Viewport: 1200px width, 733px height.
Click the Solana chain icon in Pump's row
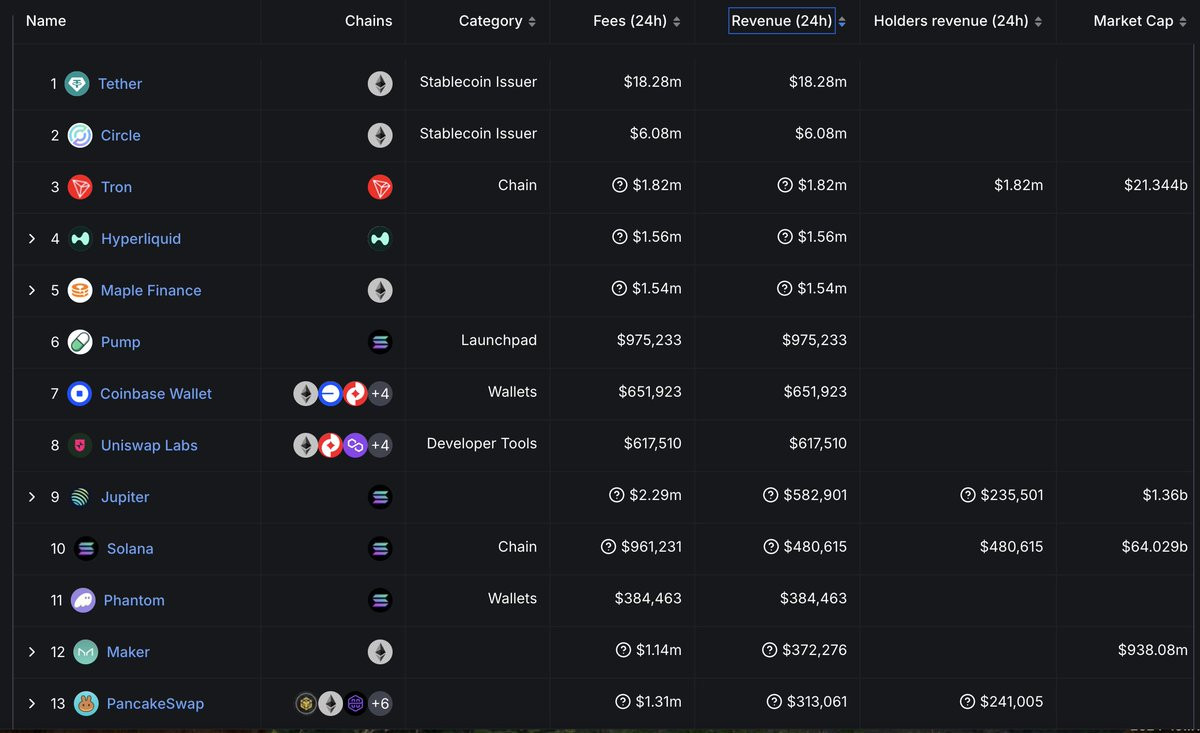pos(380,342)
